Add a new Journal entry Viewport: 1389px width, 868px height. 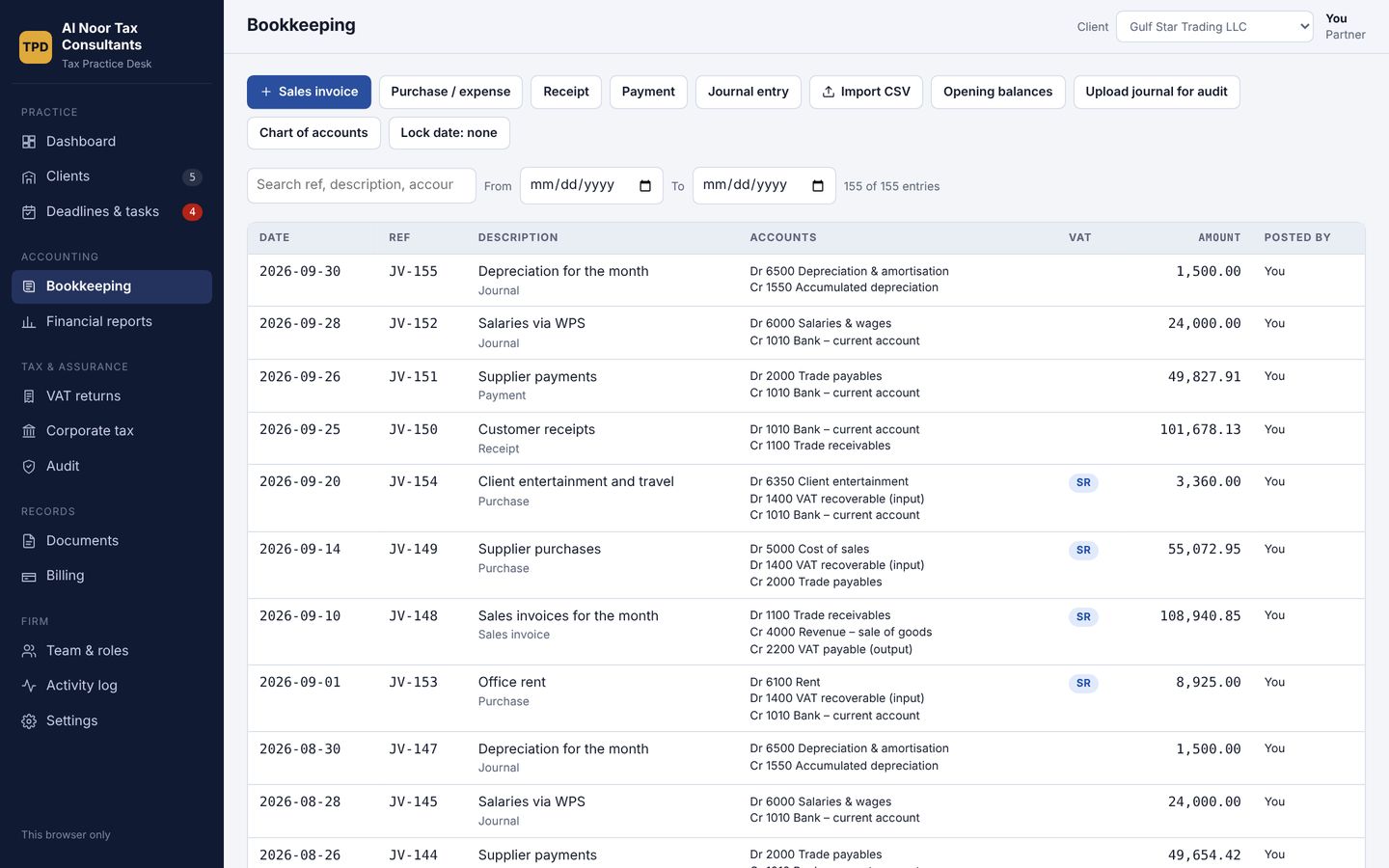(749, 92)
